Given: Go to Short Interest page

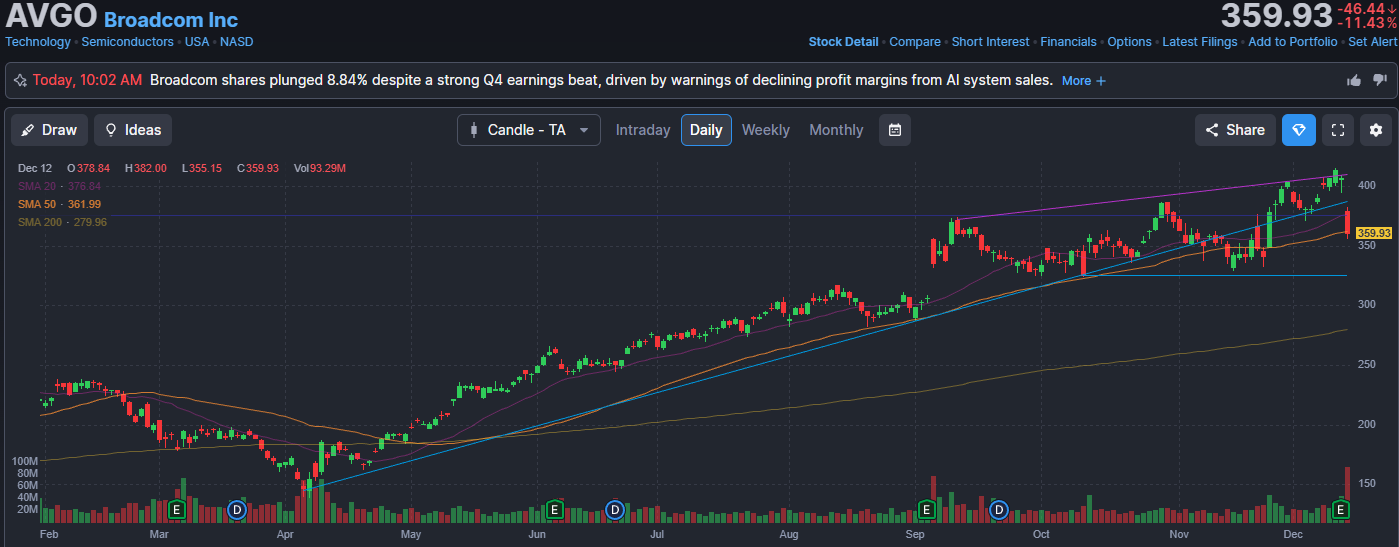Looking at the screenshot, I should (990, 42).
